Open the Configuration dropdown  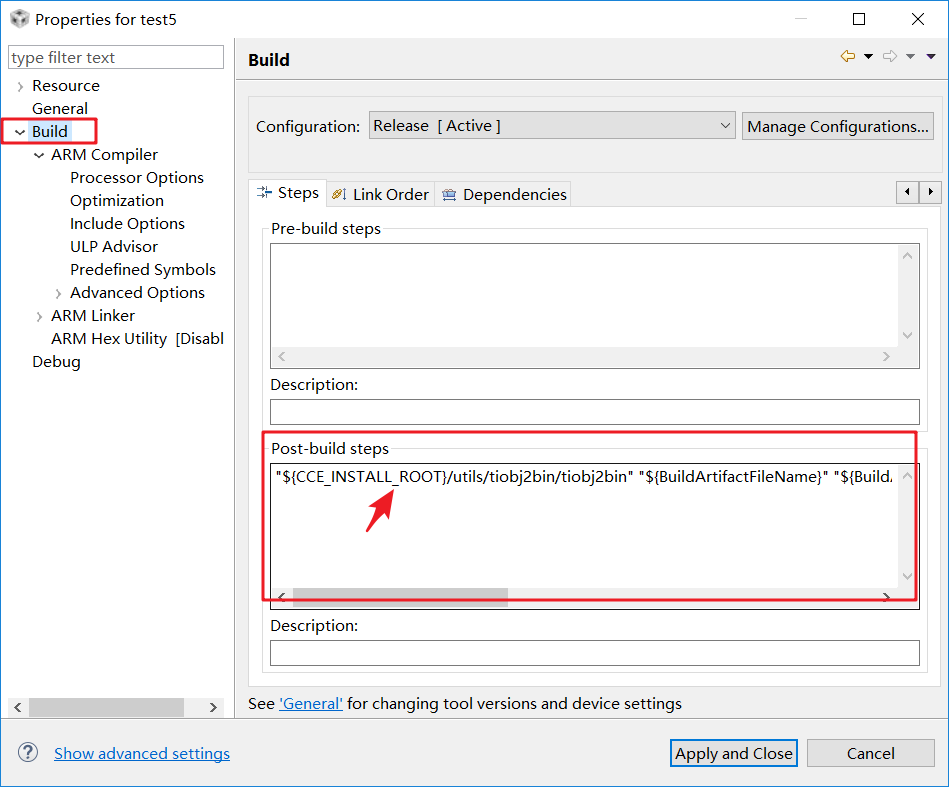(552, 126)
